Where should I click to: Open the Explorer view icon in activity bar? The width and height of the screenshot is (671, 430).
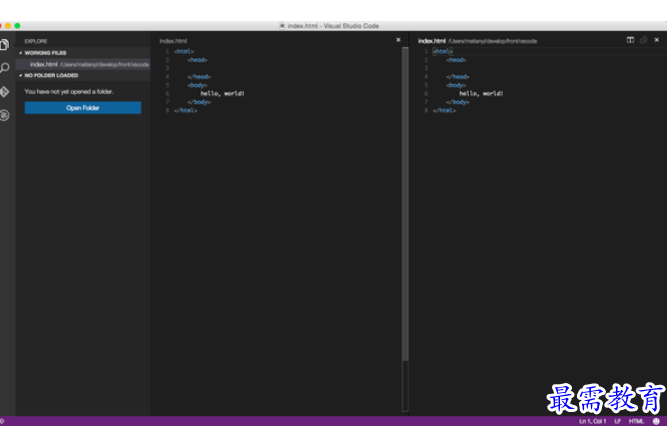4,44
